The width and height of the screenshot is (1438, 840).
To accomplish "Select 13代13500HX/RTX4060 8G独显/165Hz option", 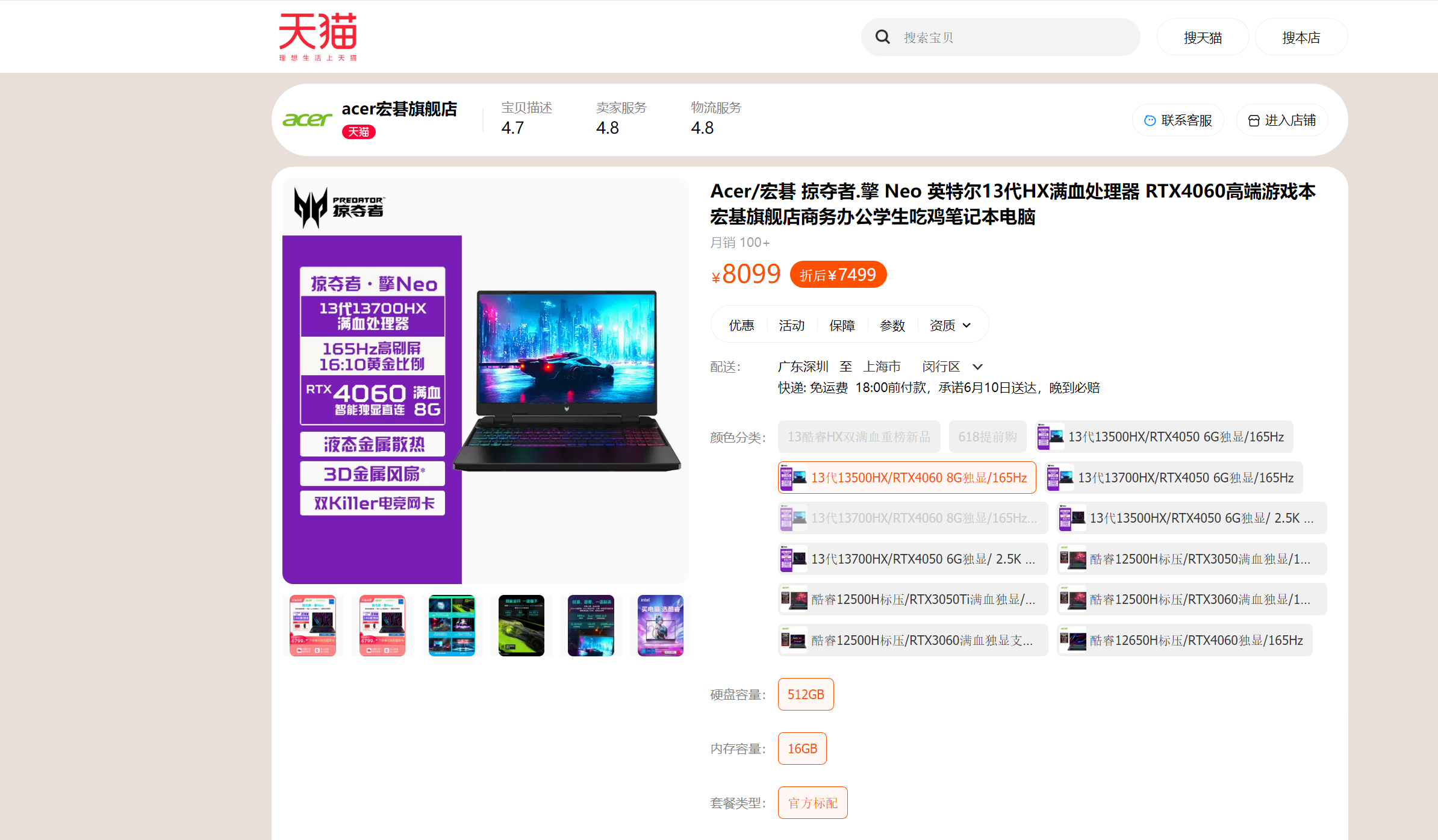I will click(x=907, y=478).
